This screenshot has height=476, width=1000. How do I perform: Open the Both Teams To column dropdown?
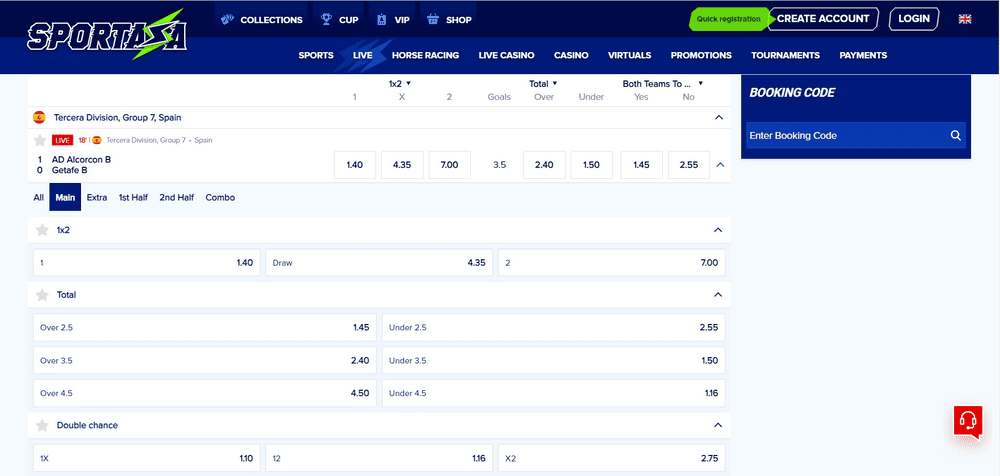coord(663,84)
